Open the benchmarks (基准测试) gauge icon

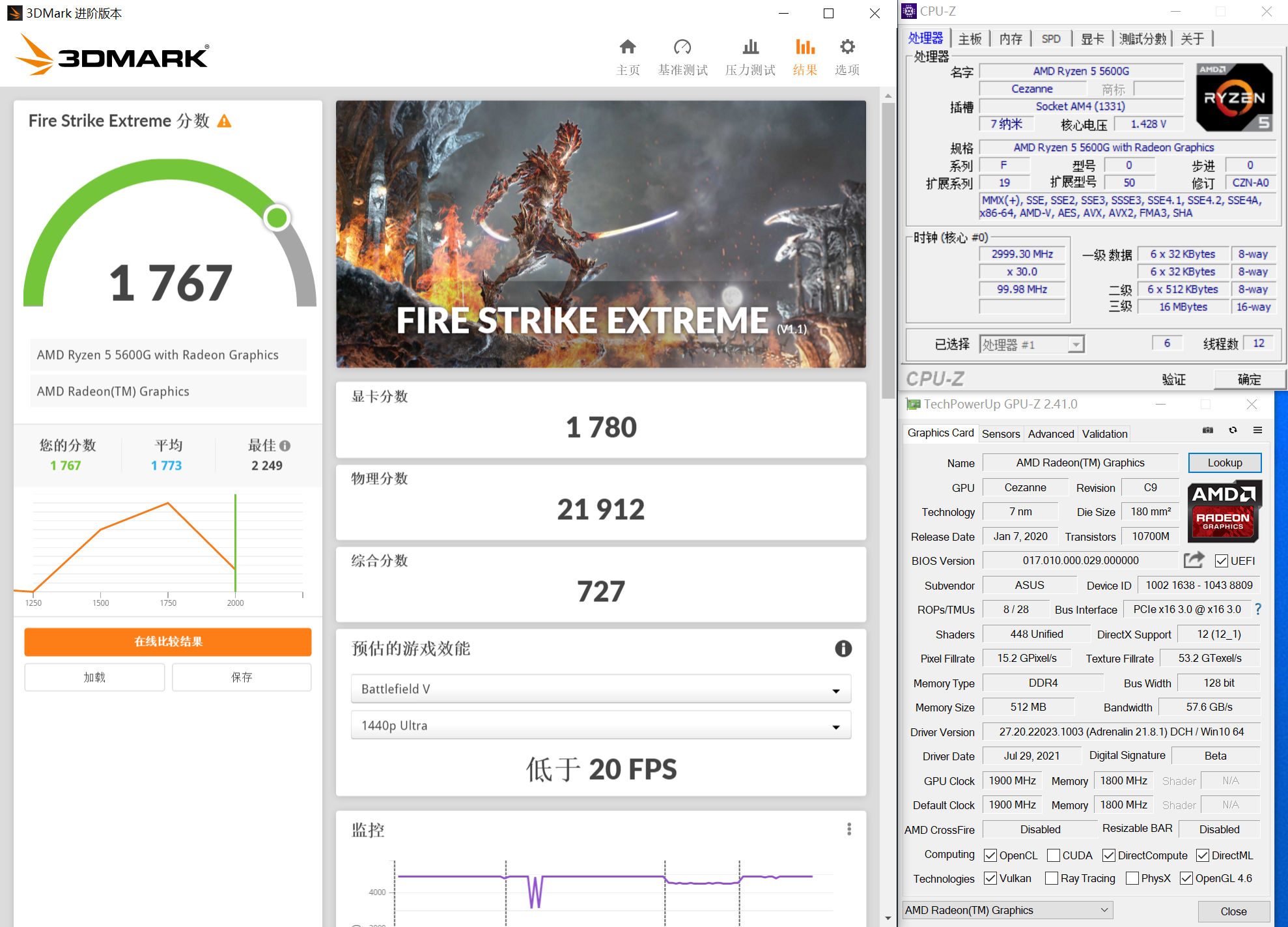682,47
